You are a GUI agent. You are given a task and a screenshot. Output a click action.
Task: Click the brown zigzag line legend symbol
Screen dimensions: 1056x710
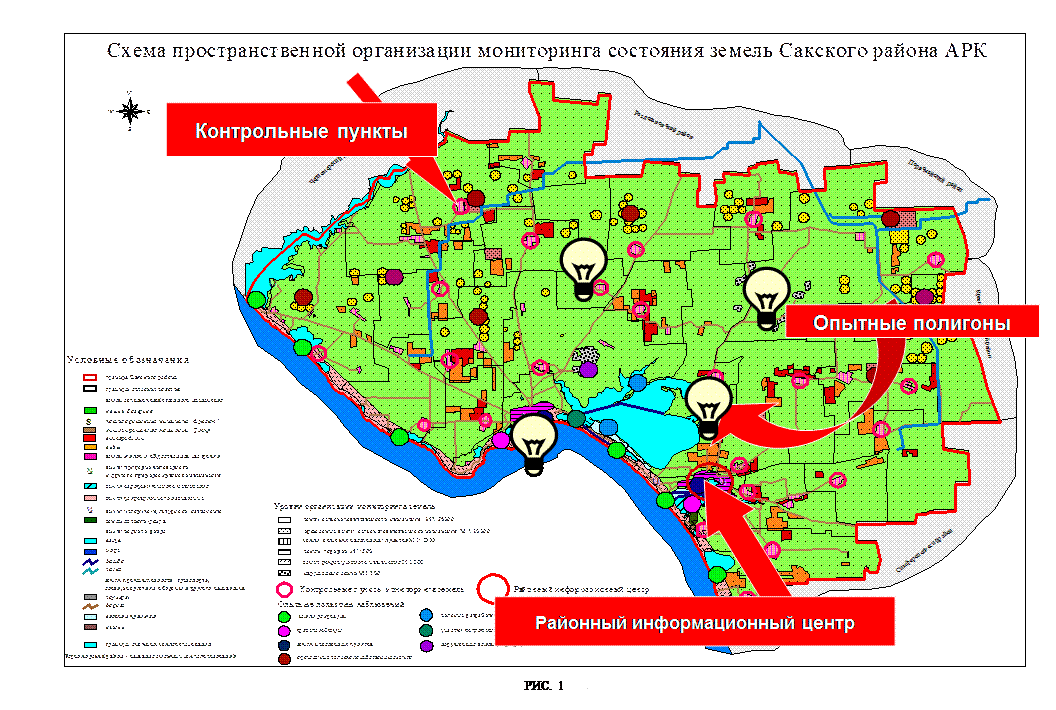(x=89, y=606)
